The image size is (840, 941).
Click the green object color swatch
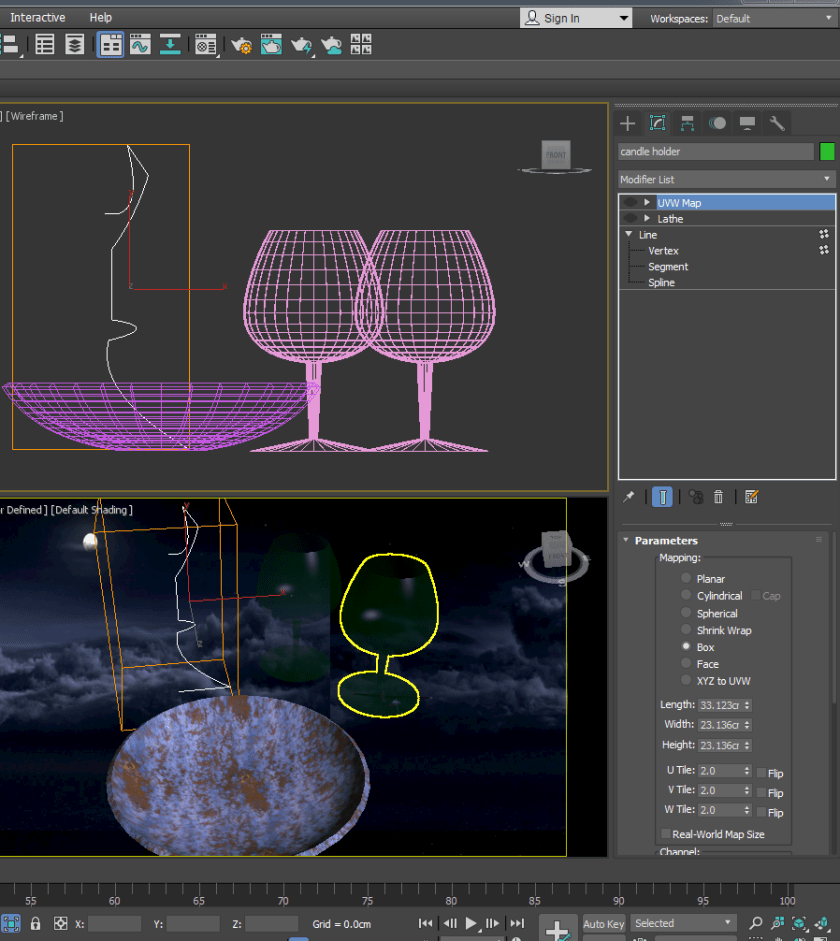[827, 152]
